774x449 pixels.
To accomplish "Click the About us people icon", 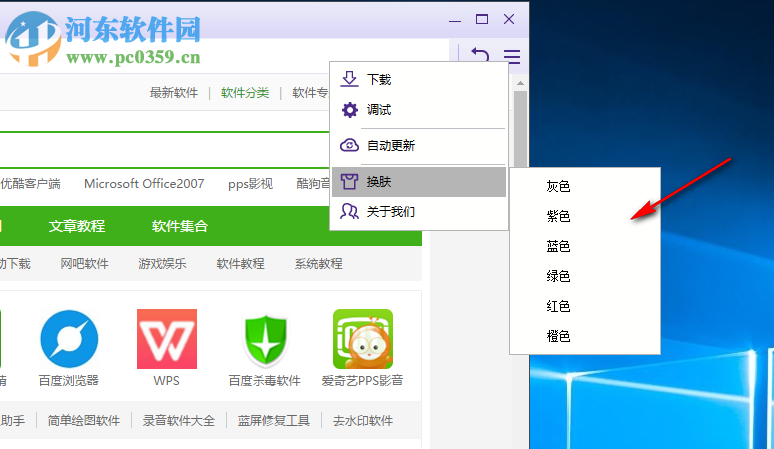I will coord(349,212).
